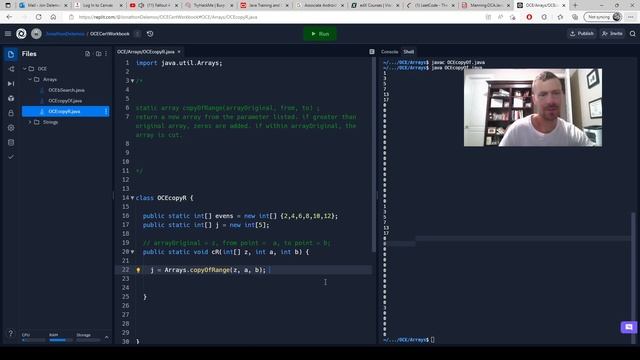This screenshot has height=360, width=640.
Task: Close the OCEcopyR.java editor tab
Action: [179, 52]
